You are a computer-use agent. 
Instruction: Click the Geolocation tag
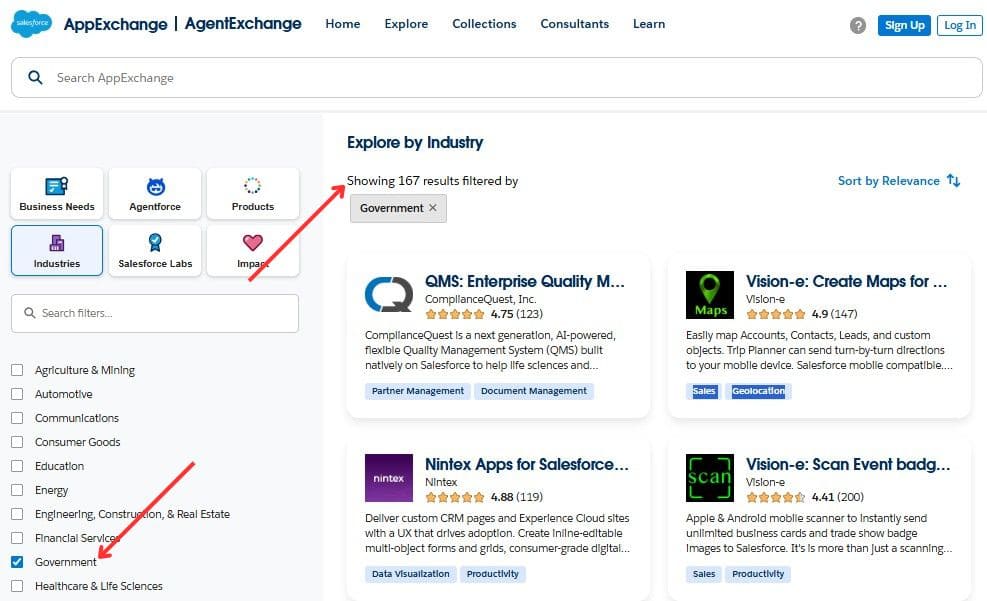[758, 391]
